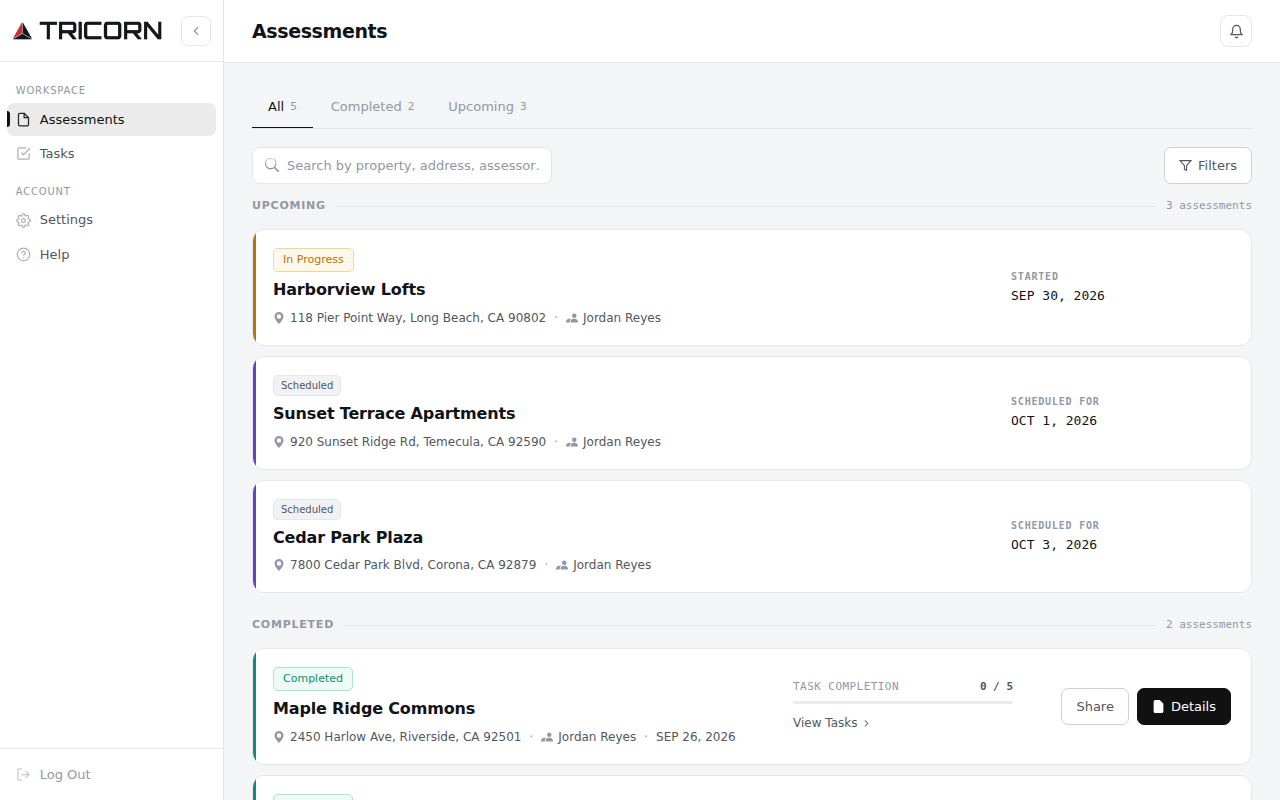The image size is (1280, 800).
Task: Click the pin icon beside 7800 Cedar Park Blvd
Action: click(x=279, y=565)
